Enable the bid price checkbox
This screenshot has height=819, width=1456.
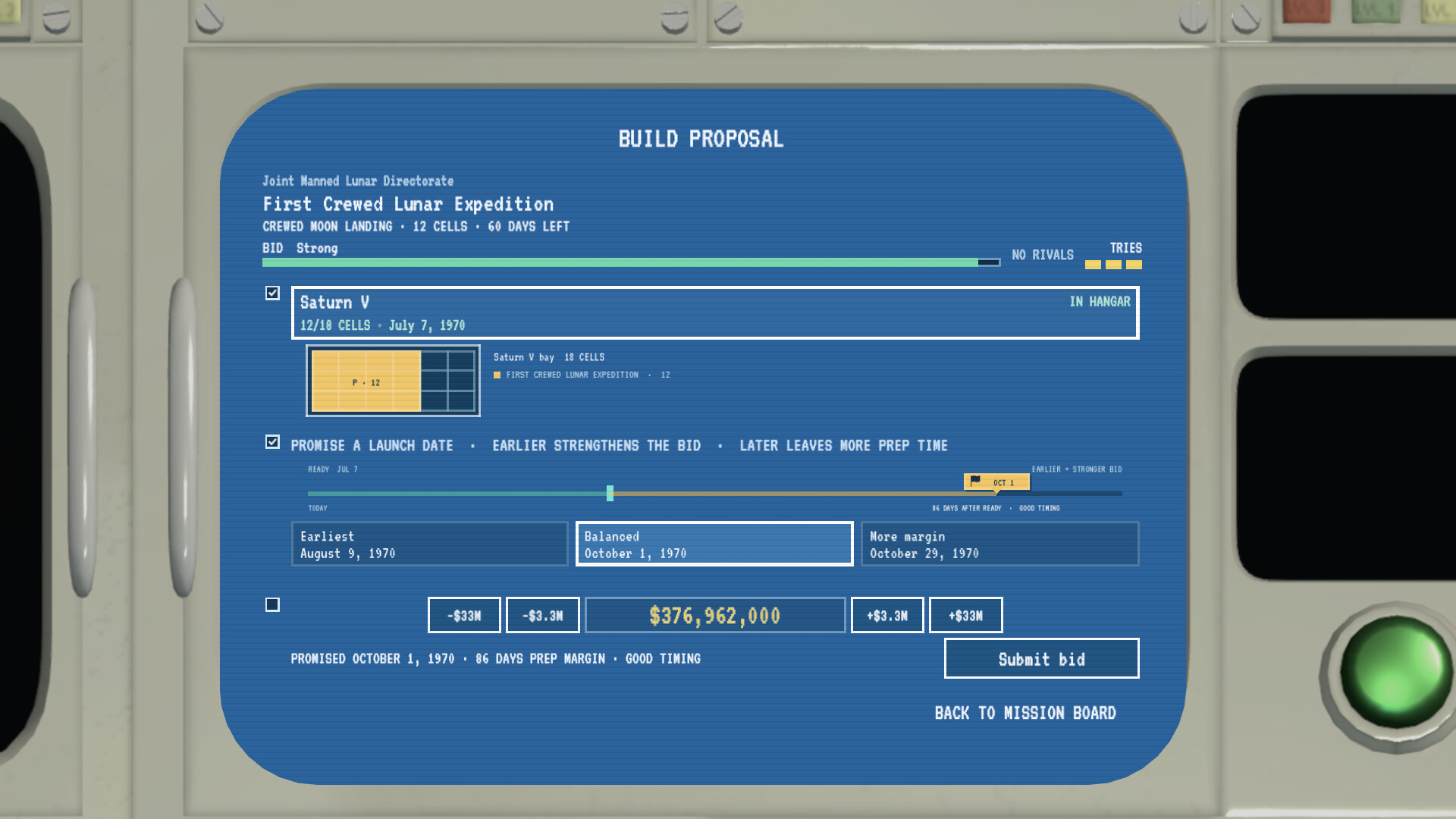(272, 604)
